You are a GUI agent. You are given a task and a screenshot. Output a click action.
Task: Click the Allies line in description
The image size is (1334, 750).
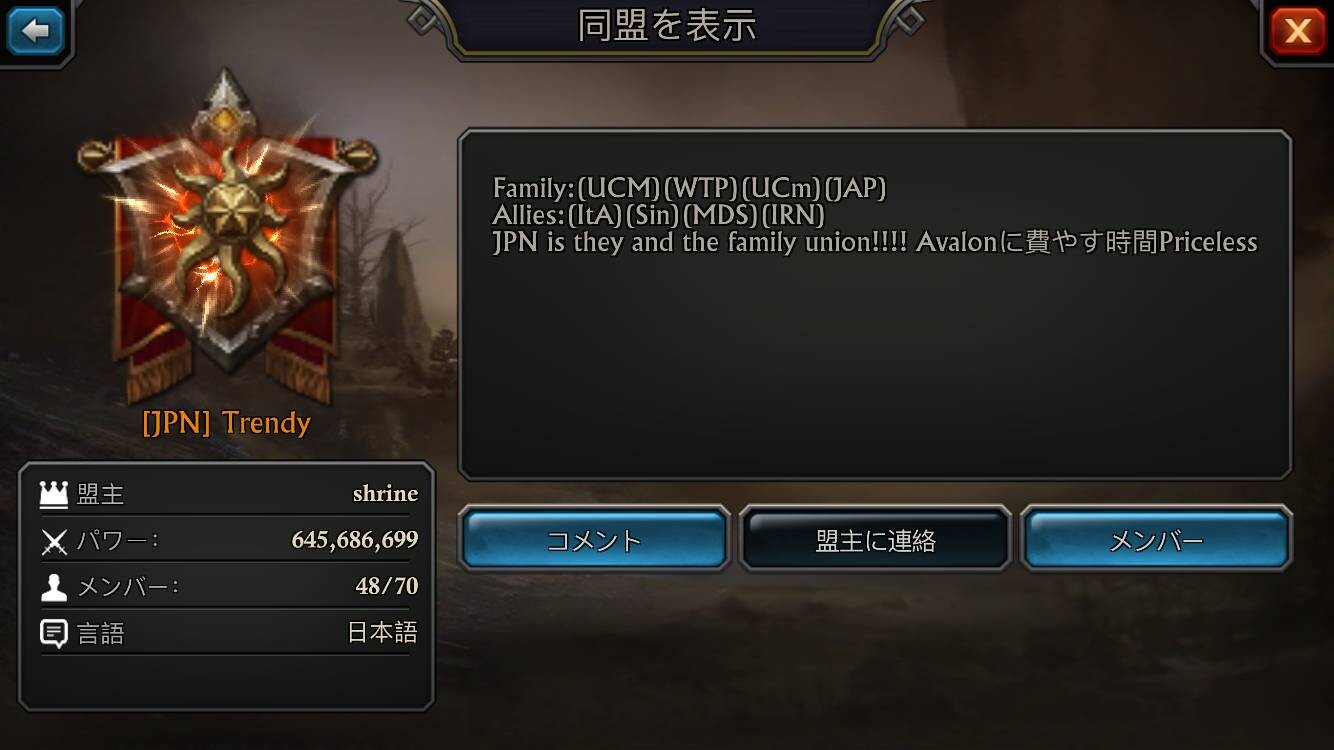click(x=659, y=214)
